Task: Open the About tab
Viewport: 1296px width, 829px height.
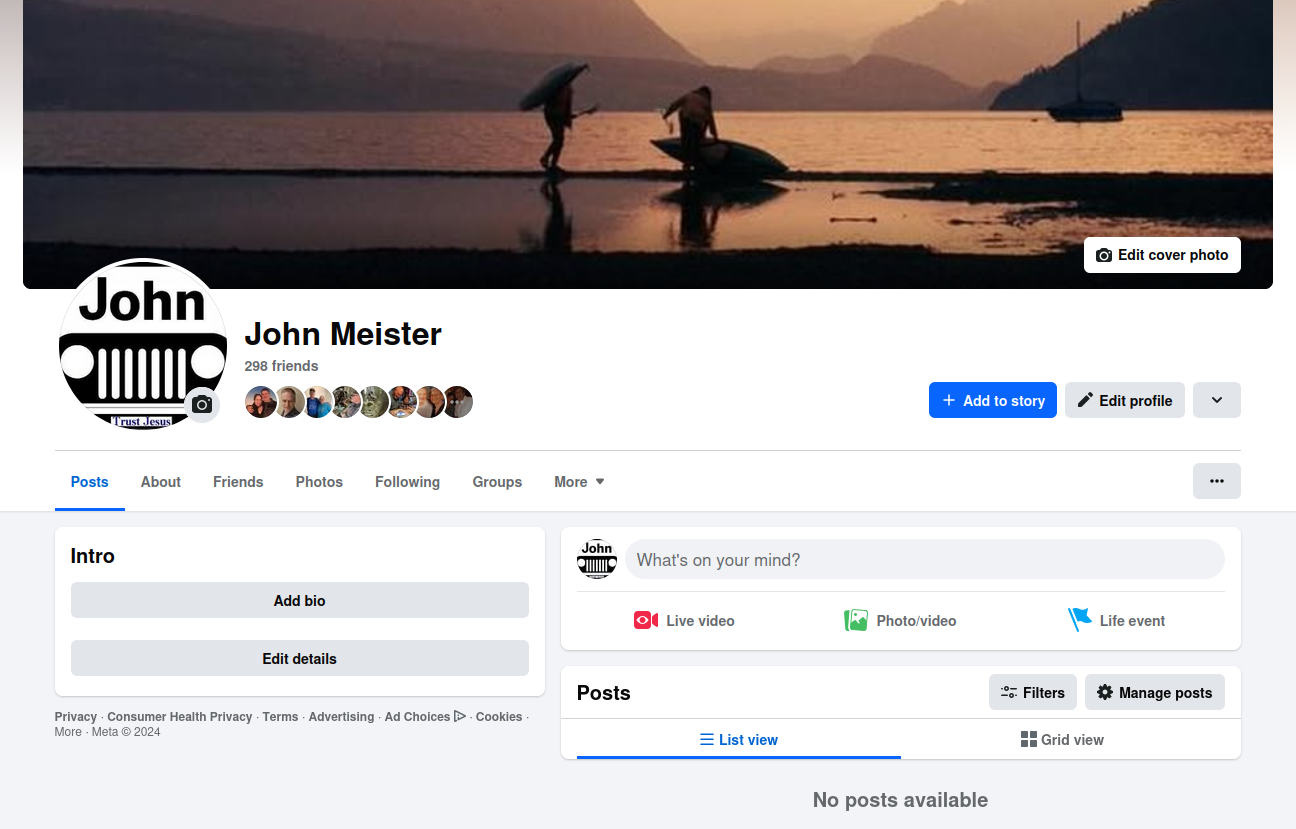Action: coord(160,482)
